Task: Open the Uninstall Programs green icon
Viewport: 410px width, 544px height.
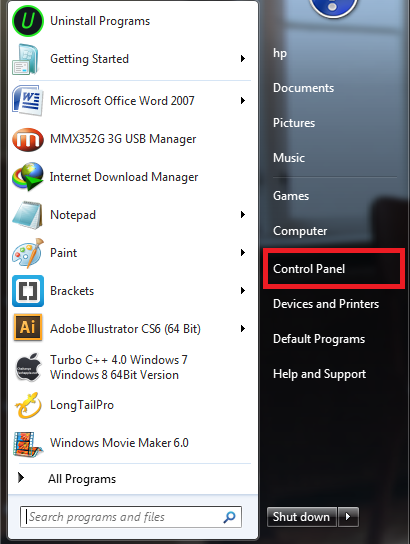Action: pos(28,21)
